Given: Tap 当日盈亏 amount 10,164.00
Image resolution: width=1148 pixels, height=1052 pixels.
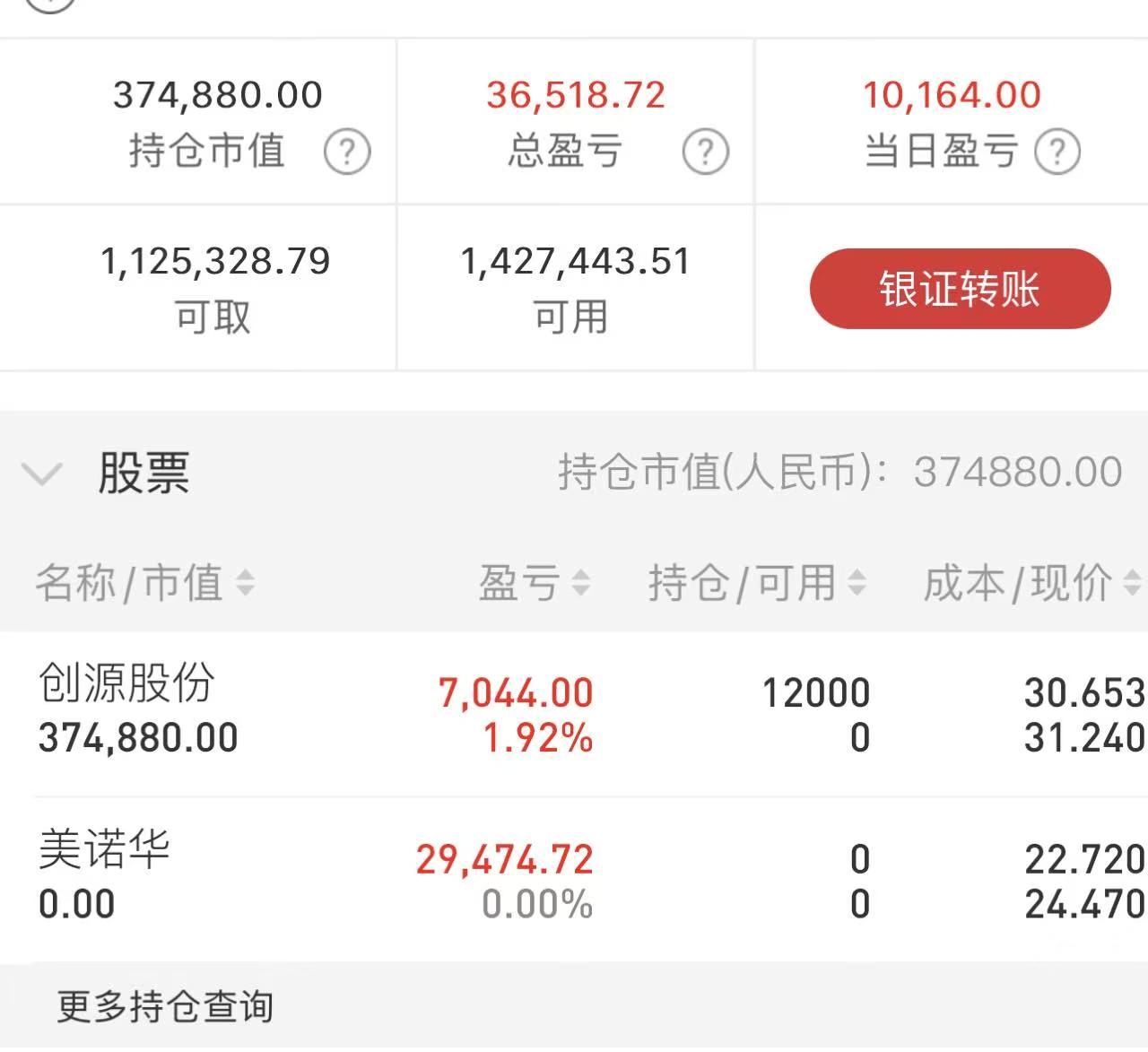Looking at the screenshot, I should click(x=952, y=95).
